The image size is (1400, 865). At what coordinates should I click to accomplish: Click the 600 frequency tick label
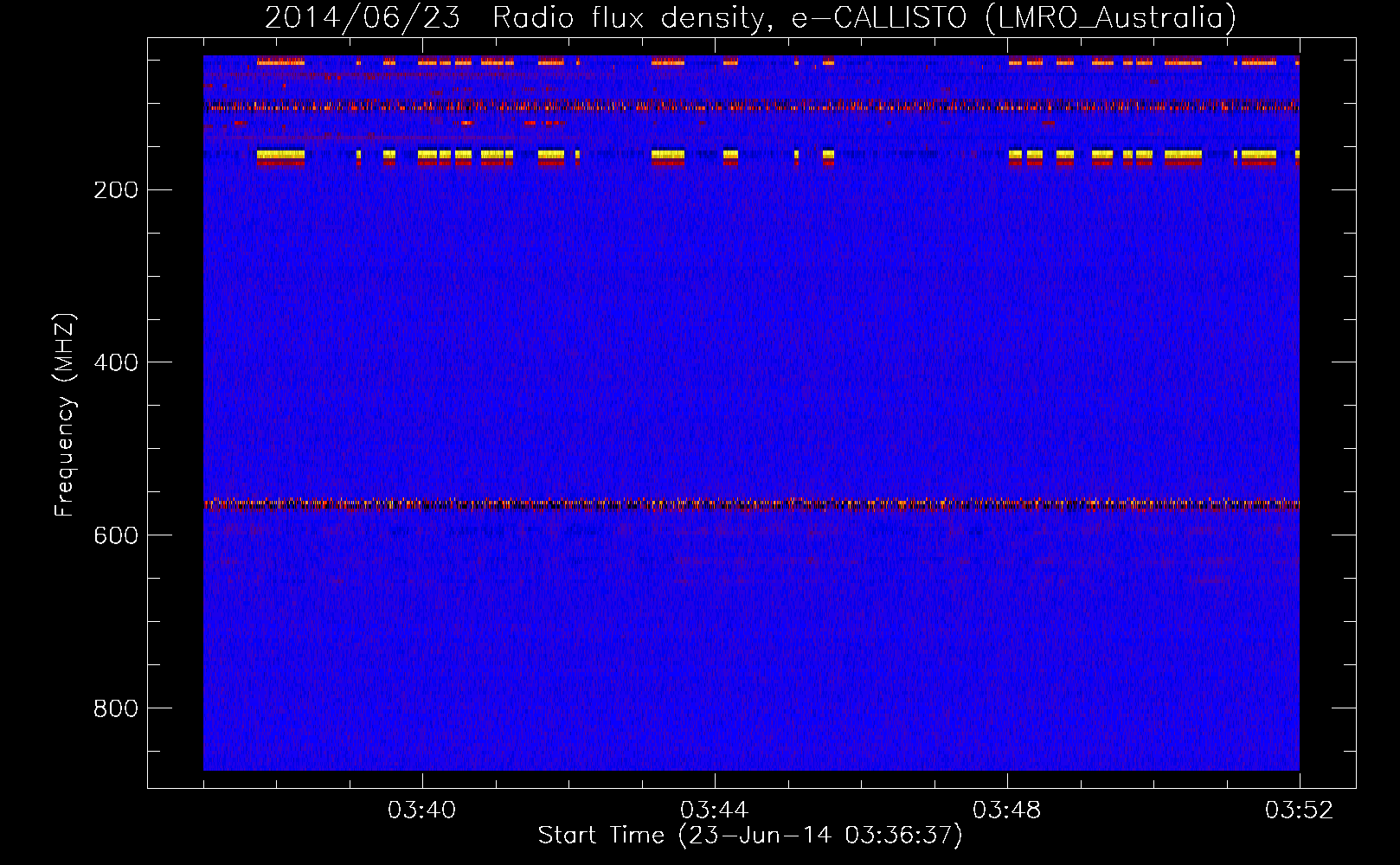pos(116,535)
